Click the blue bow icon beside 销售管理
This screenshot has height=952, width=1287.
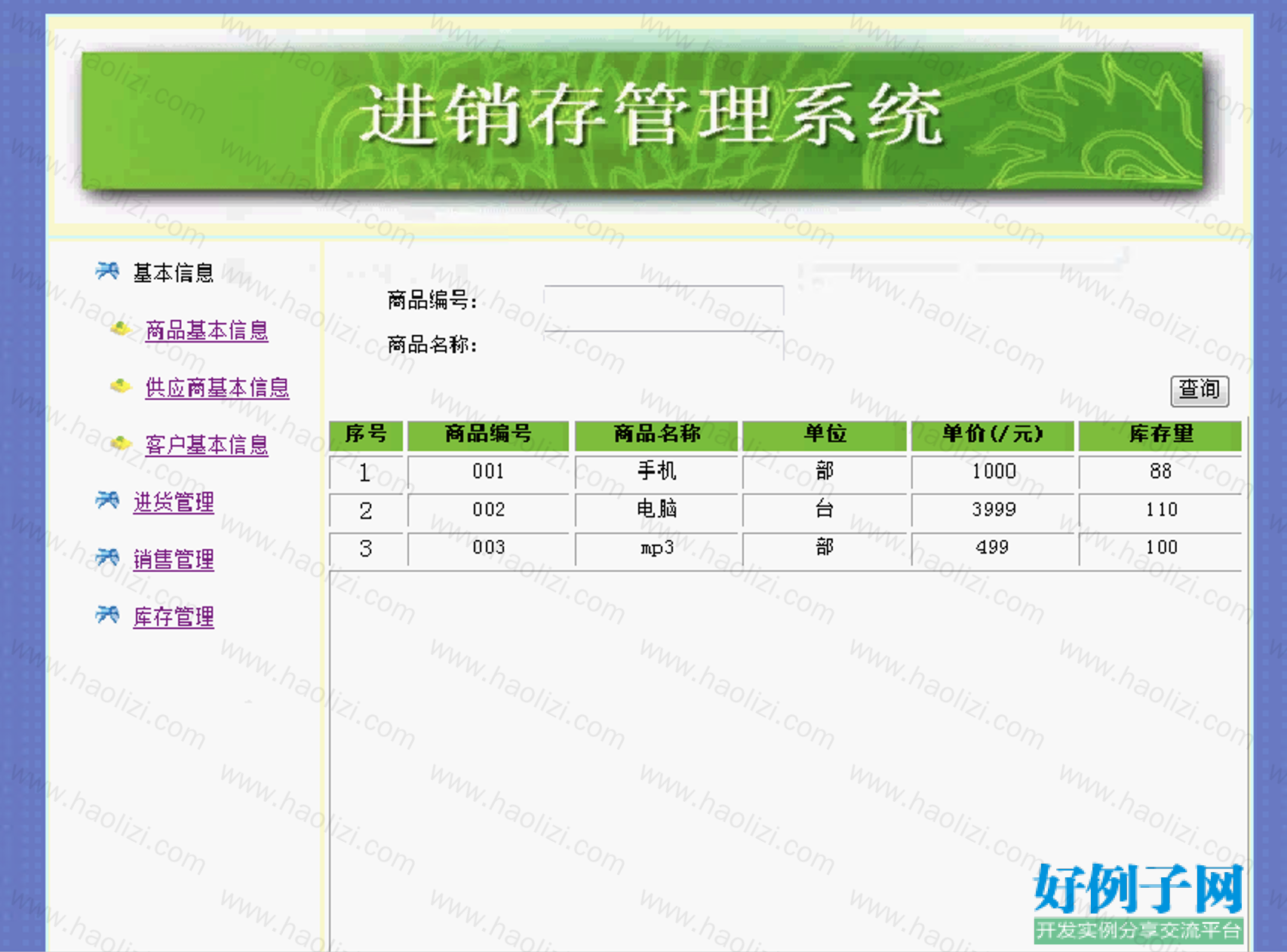tap(107, 557)
